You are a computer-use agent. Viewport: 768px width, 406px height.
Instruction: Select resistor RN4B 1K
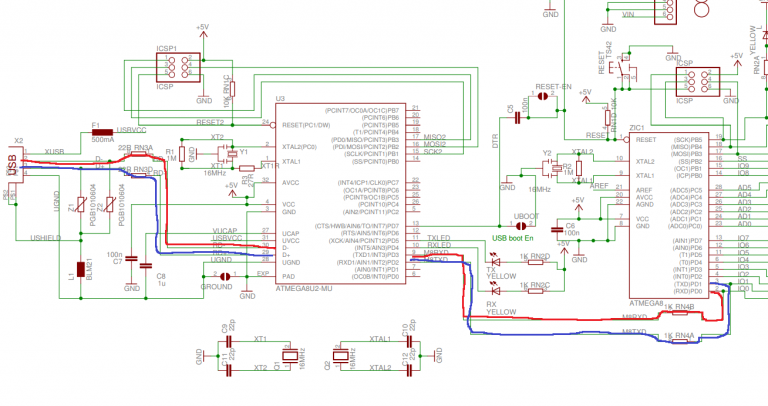pyautogui.click(x=680, y=313)
